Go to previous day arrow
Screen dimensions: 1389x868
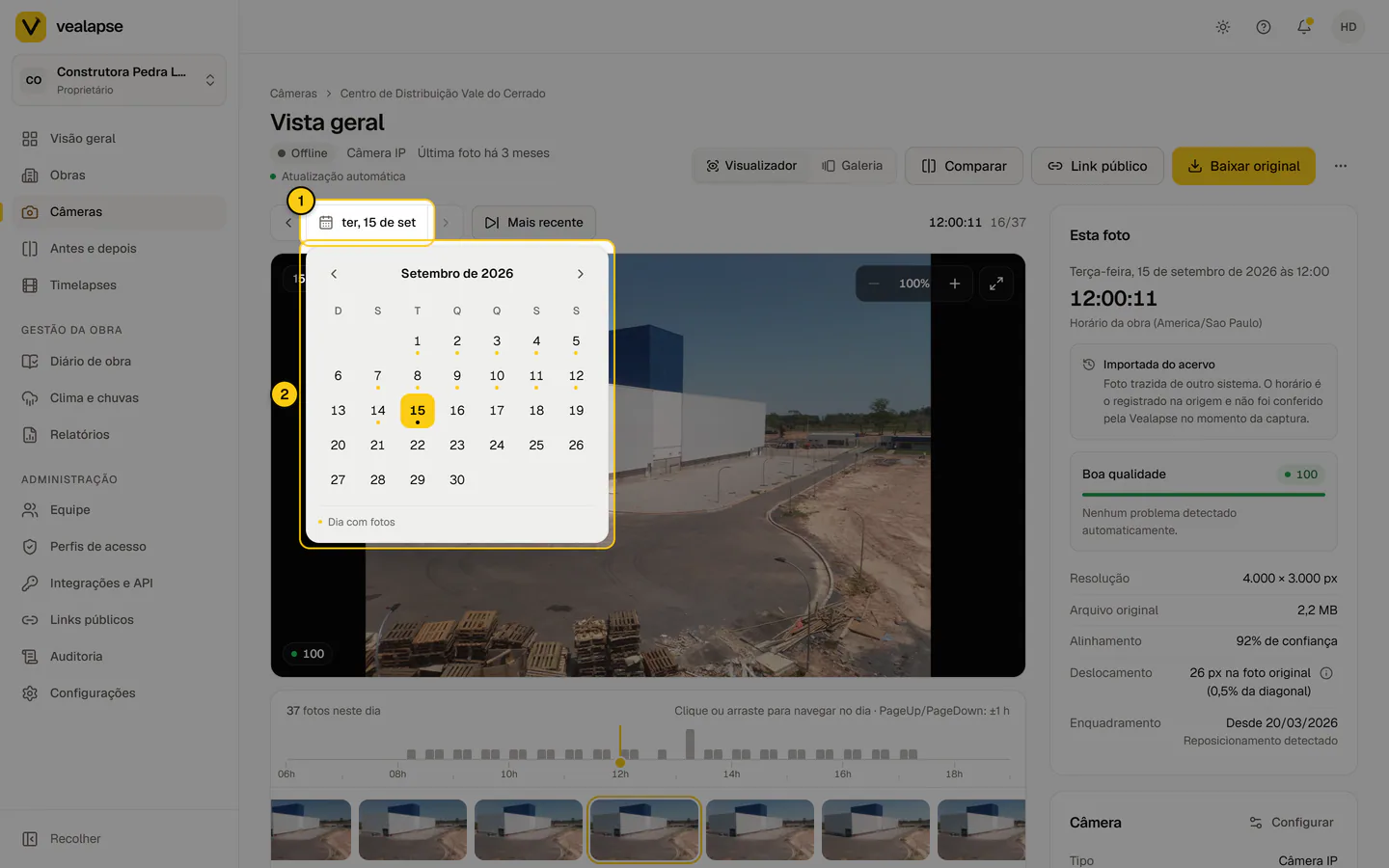point(287,223)
